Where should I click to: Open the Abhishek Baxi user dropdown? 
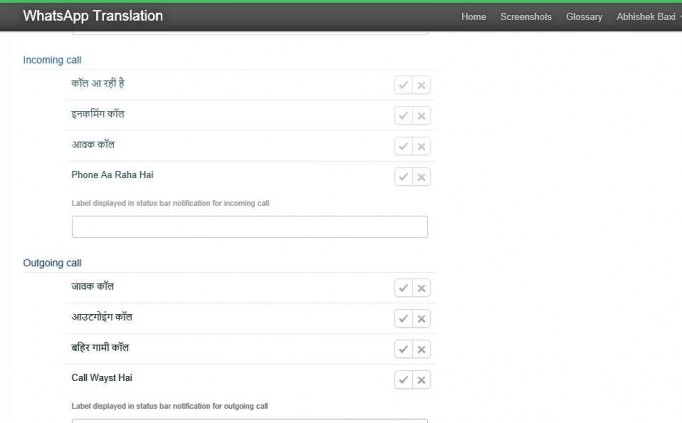click(647, 17)
